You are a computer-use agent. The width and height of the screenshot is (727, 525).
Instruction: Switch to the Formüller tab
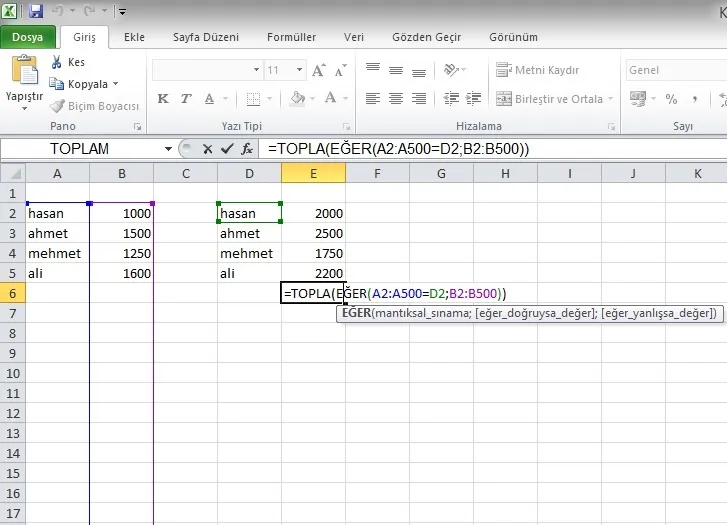click(x=291, y=37)
